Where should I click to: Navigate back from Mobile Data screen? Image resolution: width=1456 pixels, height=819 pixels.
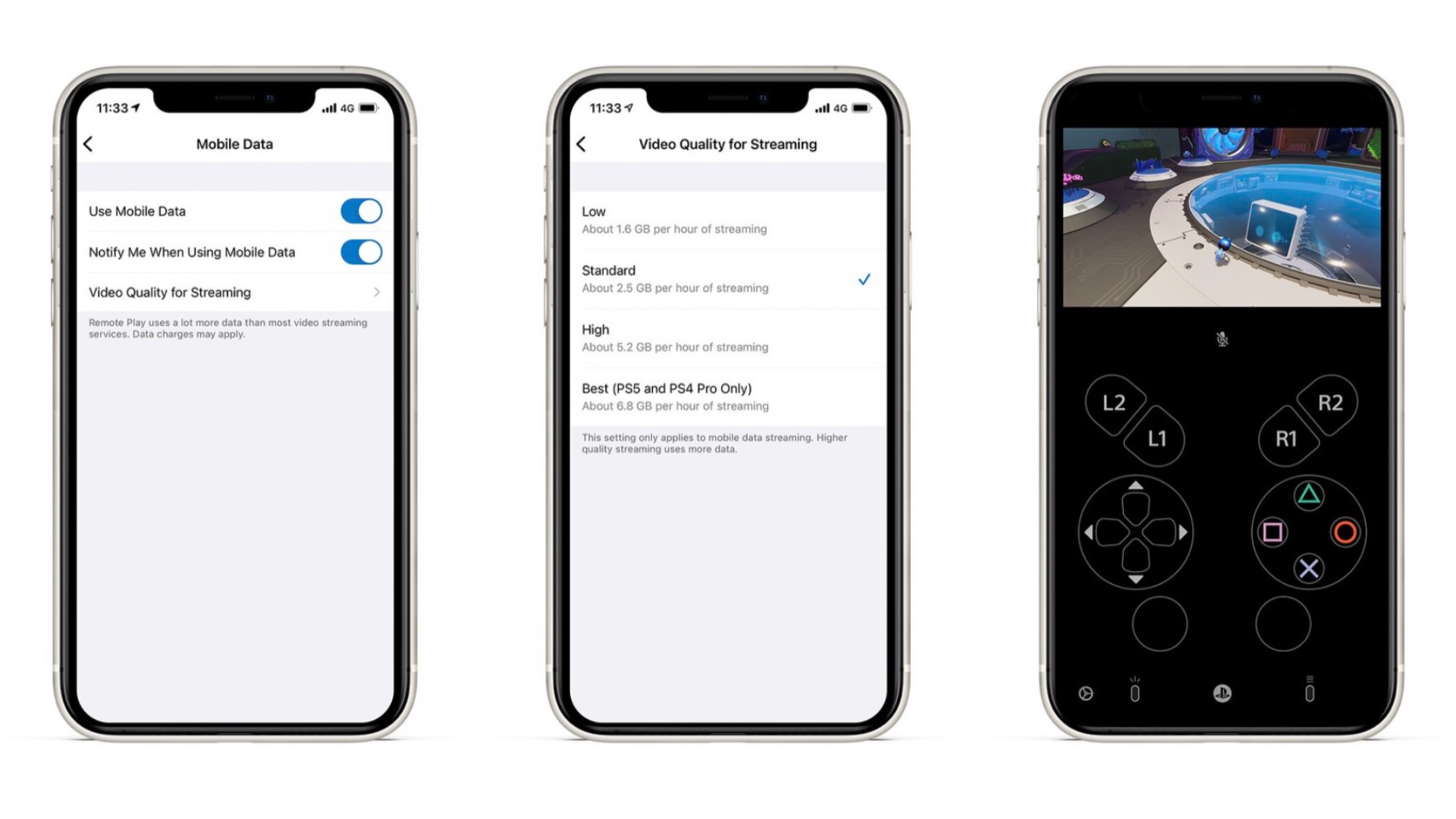click(88, 144)
